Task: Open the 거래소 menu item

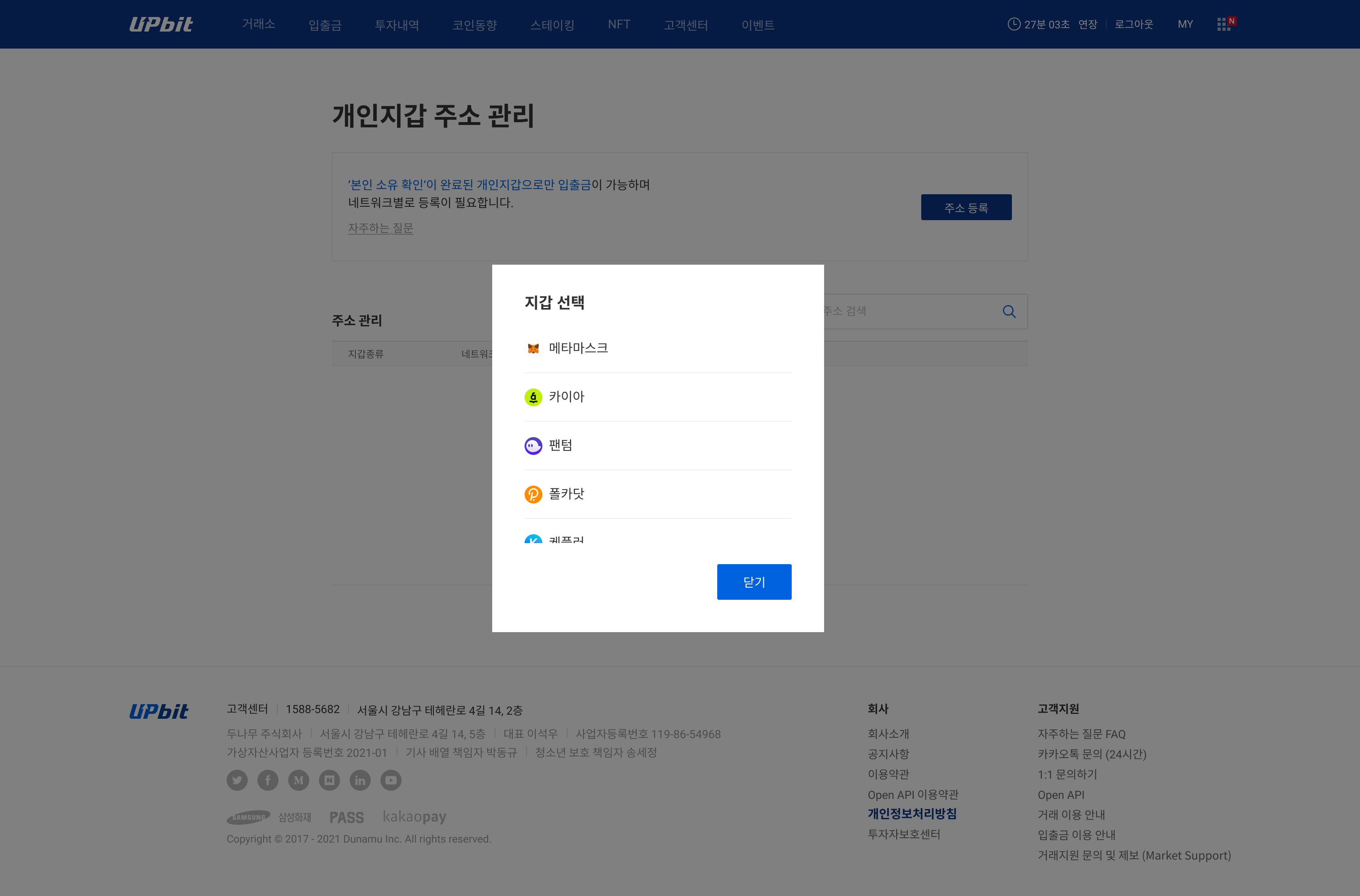Action: tap(258, 24)
